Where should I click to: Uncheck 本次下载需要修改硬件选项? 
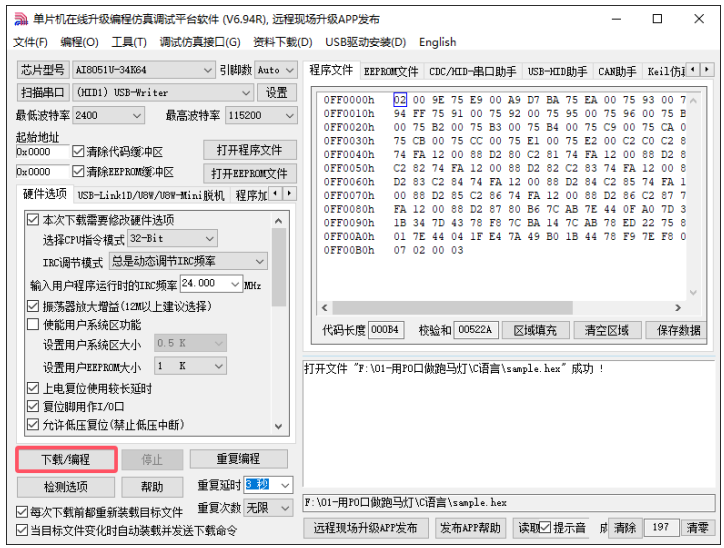(33, 219)
